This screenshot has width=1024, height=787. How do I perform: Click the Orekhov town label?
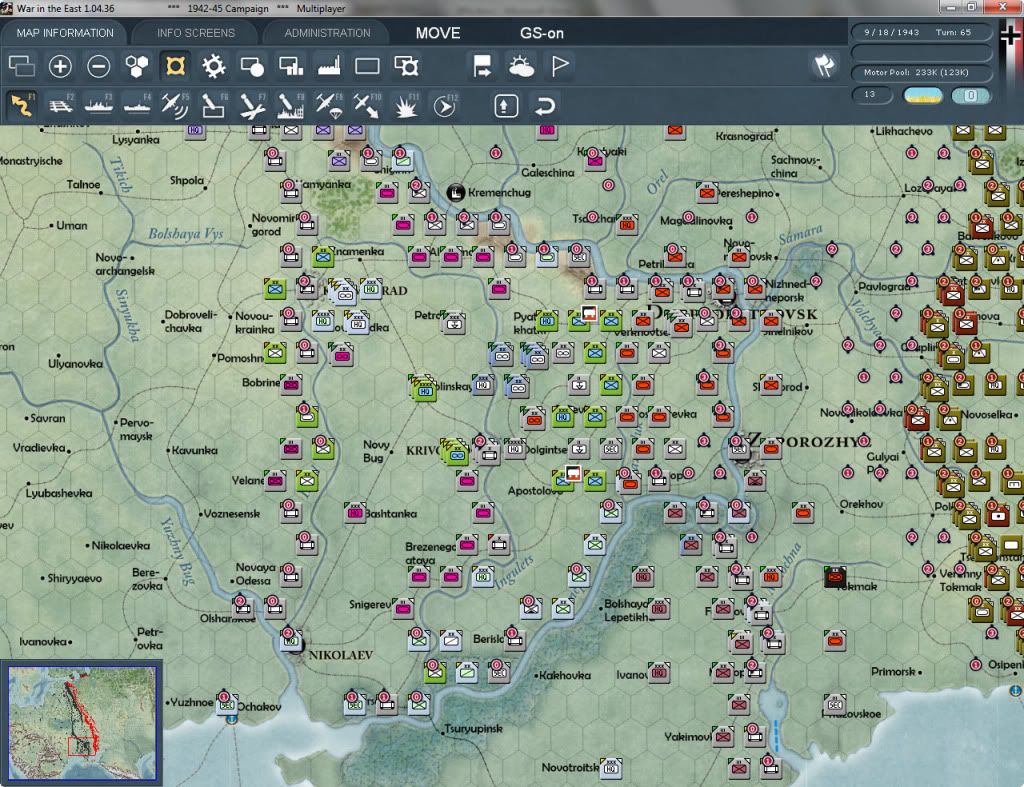coord(861,504)
